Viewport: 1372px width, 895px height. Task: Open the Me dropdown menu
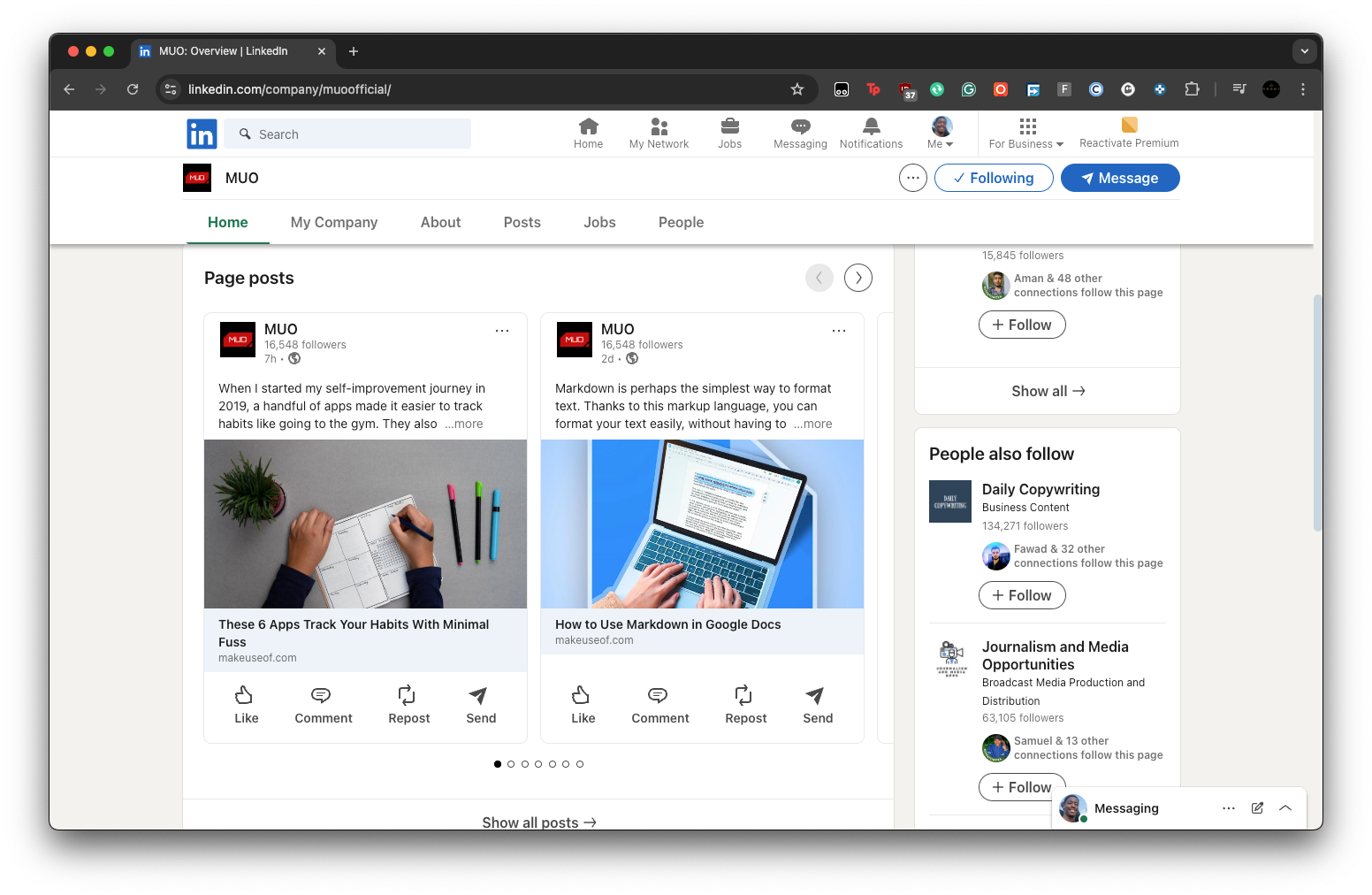(x=940, y=131)
